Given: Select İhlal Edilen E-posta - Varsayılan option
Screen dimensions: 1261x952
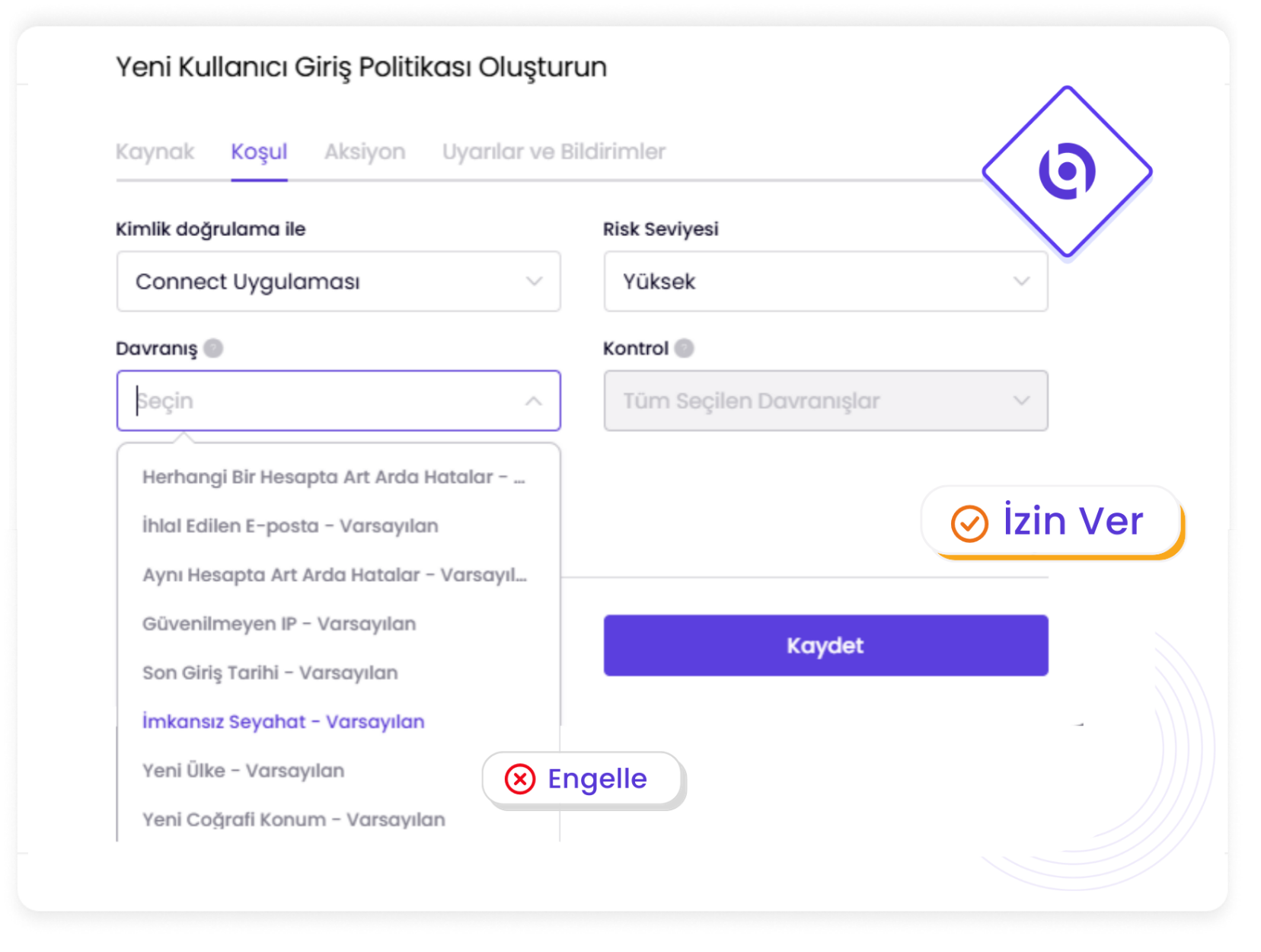Looking at the screenshot, I should [290, 526].
